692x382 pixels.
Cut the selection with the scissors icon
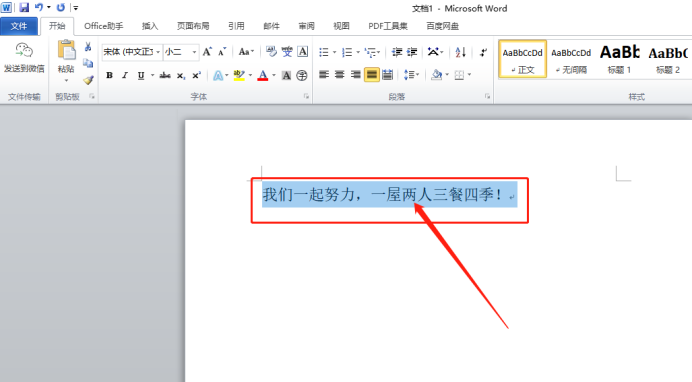pos(88,47)
